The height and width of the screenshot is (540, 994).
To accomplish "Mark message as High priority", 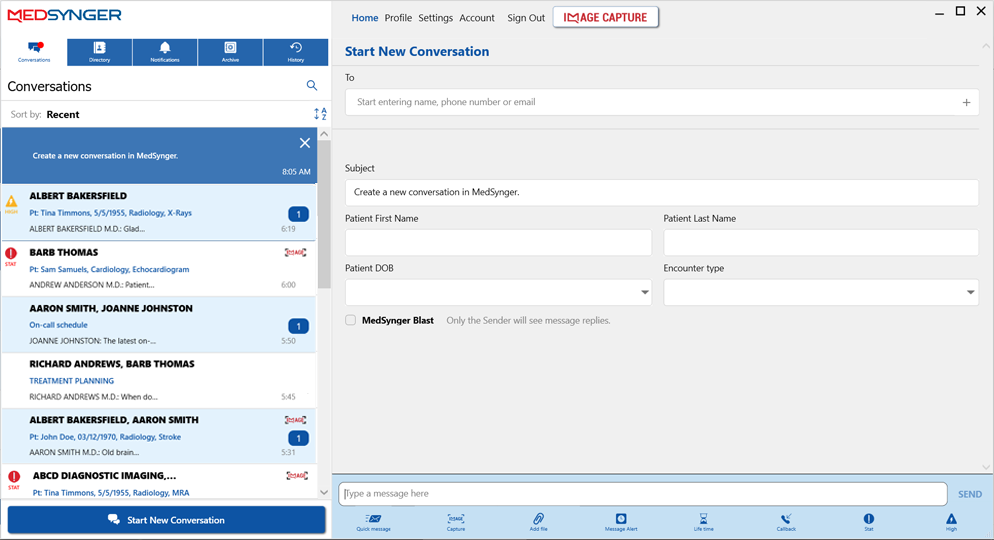I will click(x=951, y=522).
